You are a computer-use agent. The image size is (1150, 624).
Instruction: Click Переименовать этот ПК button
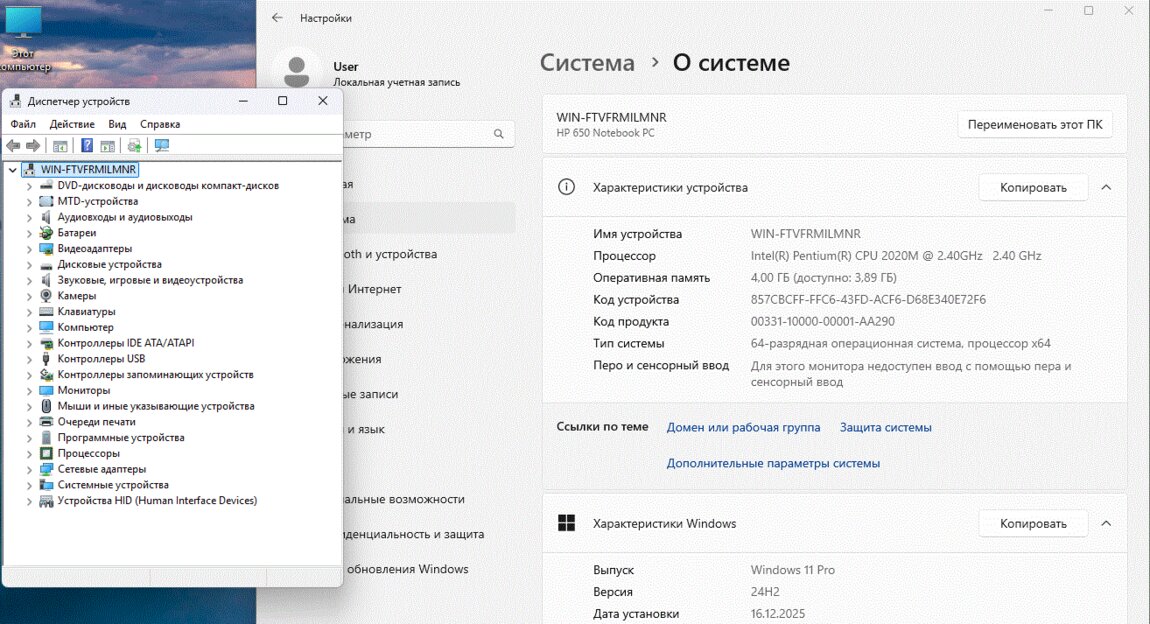(x=1034, y=125)
